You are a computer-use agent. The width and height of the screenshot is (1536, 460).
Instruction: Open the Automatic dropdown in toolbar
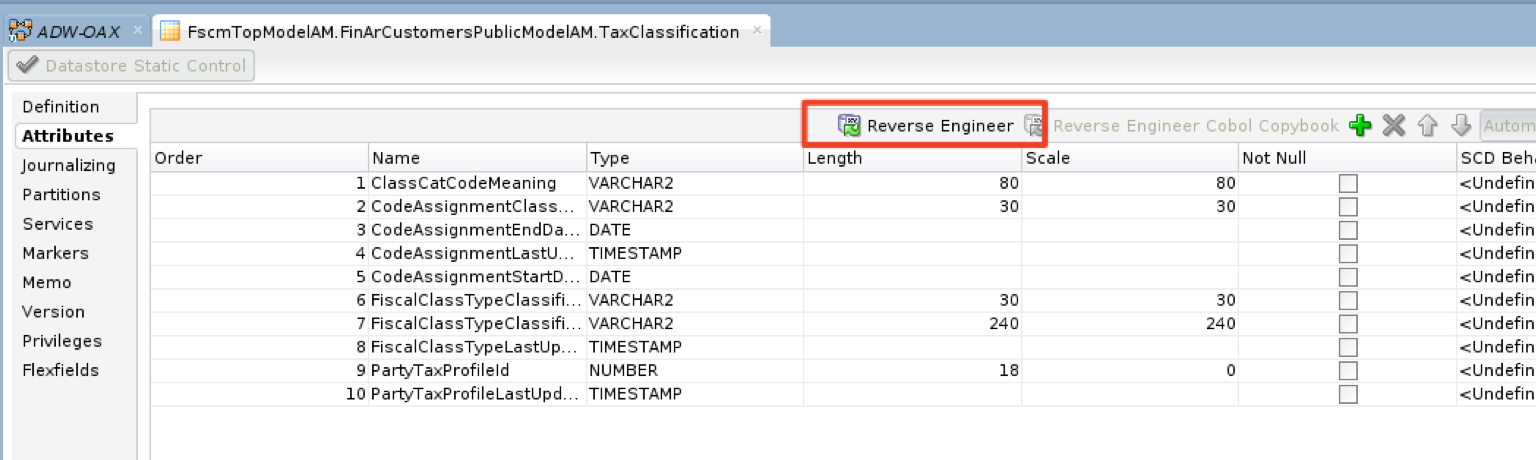pyautogui.click(x=1508, y=126)
